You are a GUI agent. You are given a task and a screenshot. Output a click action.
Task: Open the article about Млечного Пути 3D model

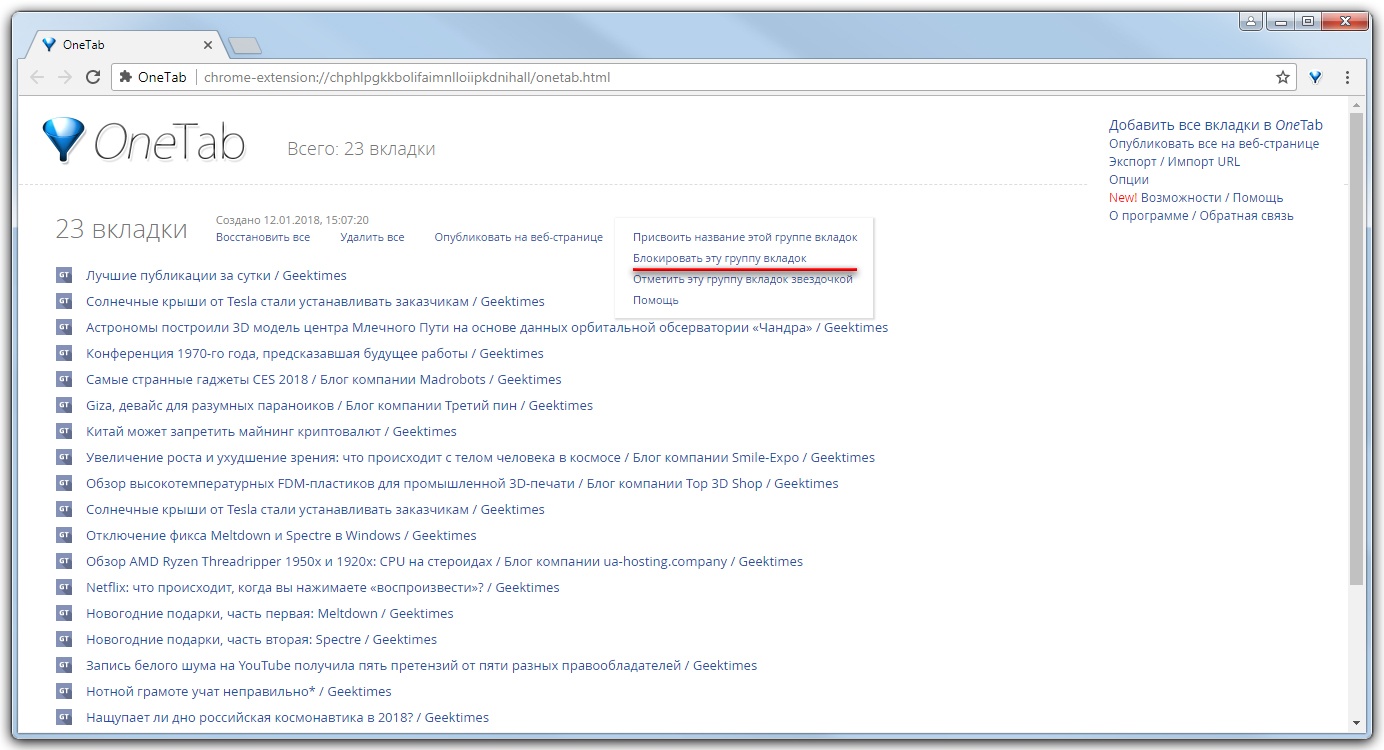point(487,327)
